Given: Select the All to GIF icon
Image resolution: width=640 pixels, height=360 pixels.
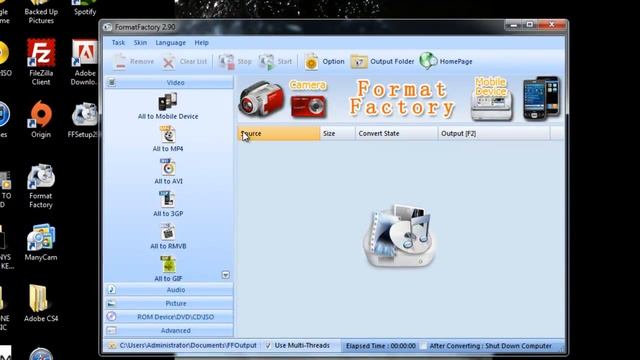Looking at the screenshot, I should click(x=168, y=264).
